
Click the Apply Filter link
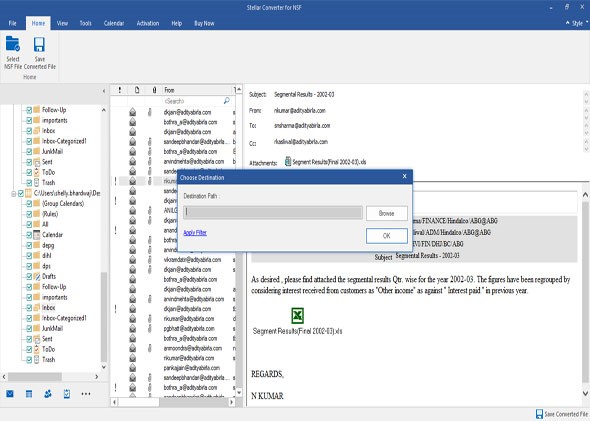(195, 233)
